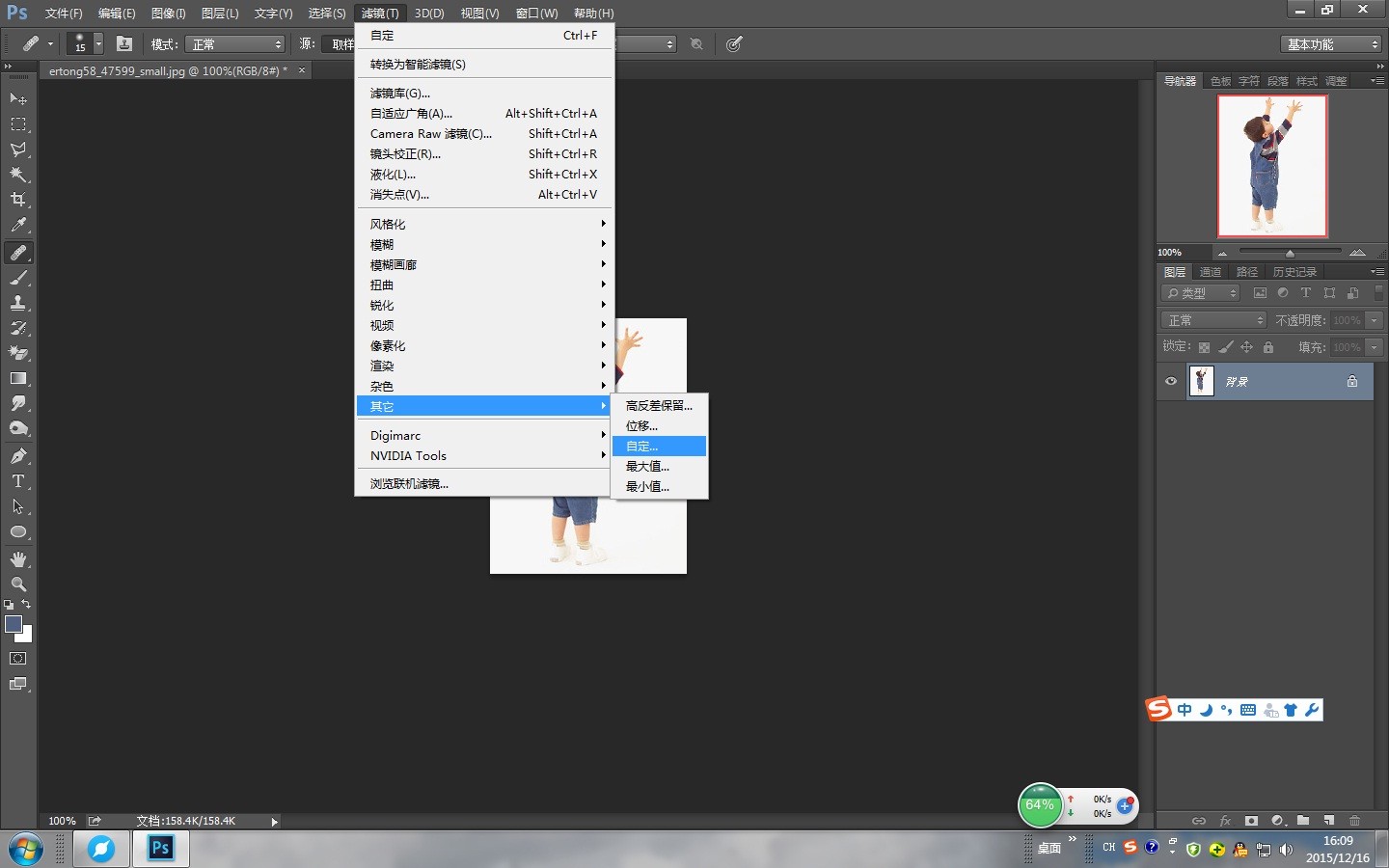Viewport: 1389px width, 868px height.
Task: Switch to the 通道 tab
Action: point(1211,272)
